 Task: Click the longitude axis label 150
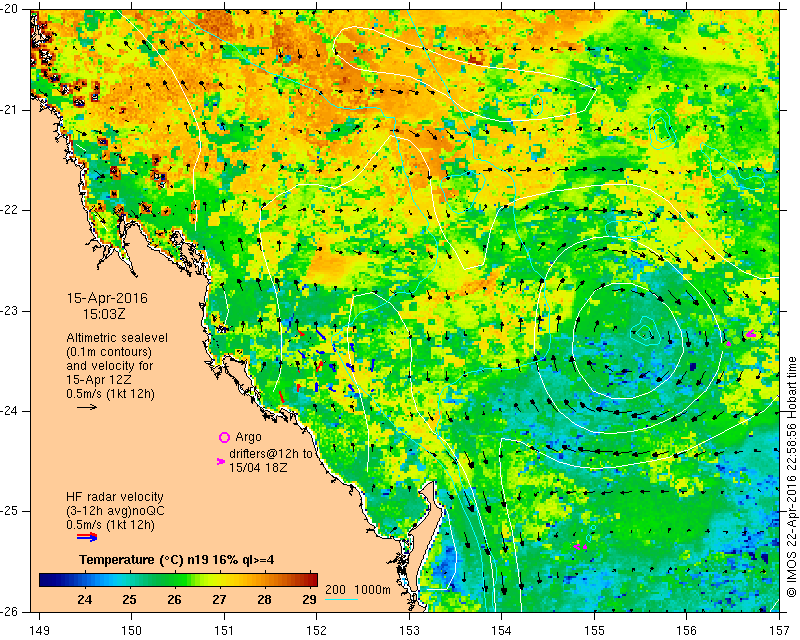(132, 630)
